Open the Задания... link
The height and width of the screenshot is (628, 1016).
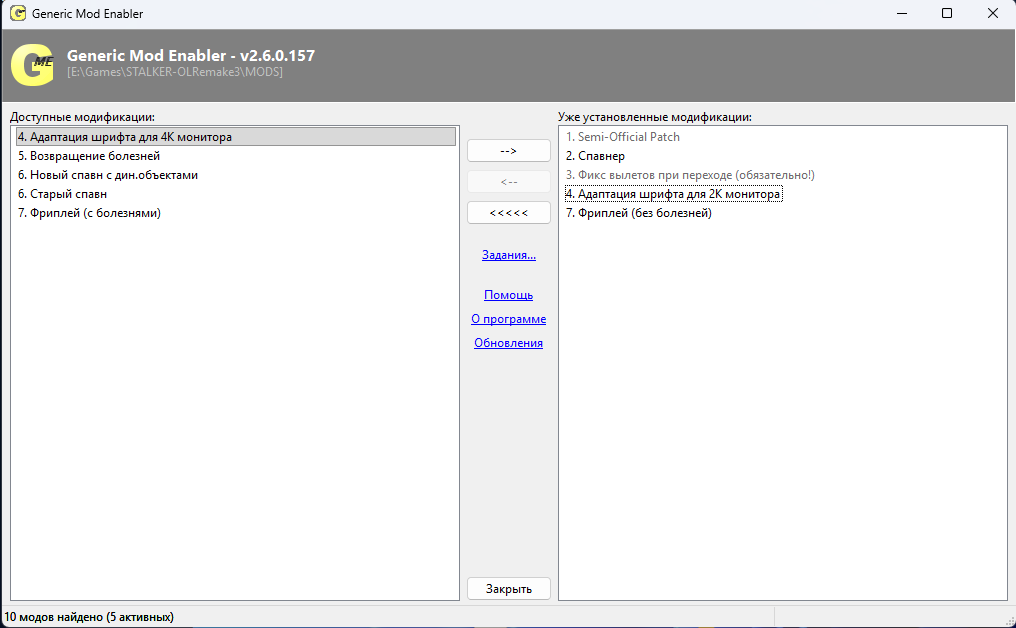pos(508,255)
